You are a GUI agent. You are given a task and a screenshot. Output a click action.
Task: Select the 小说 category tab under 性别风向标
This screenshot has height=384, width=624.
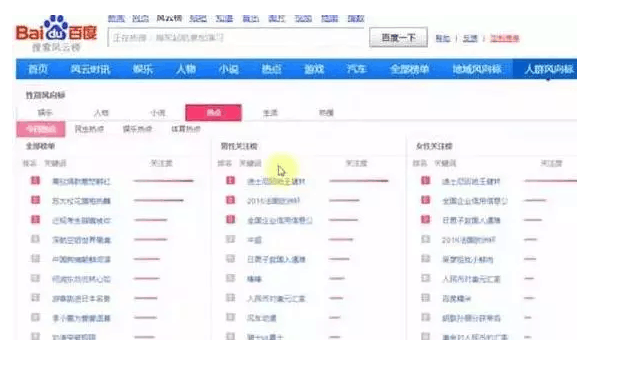coord(158,113)
